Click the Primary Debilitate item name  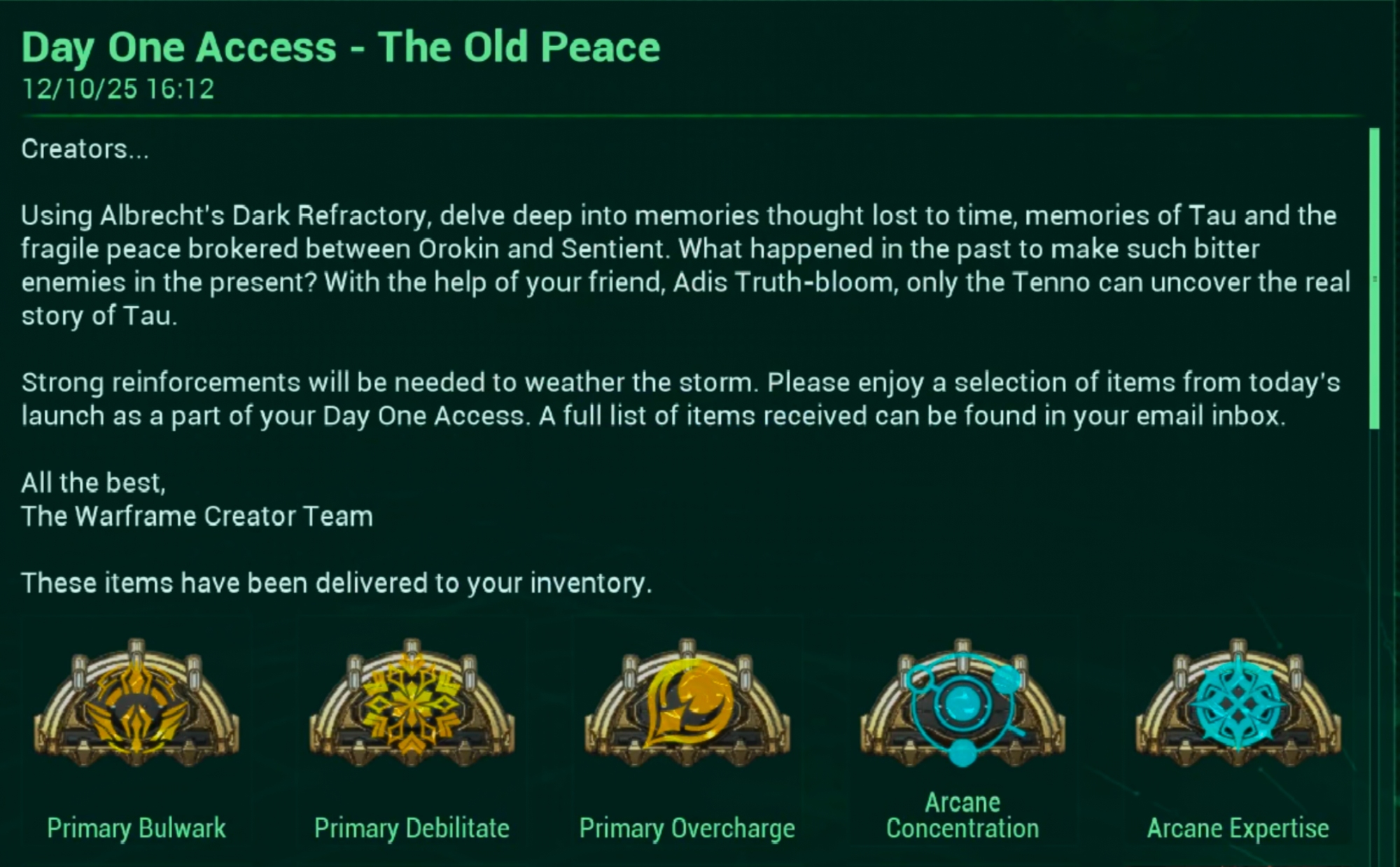(412, 829)
